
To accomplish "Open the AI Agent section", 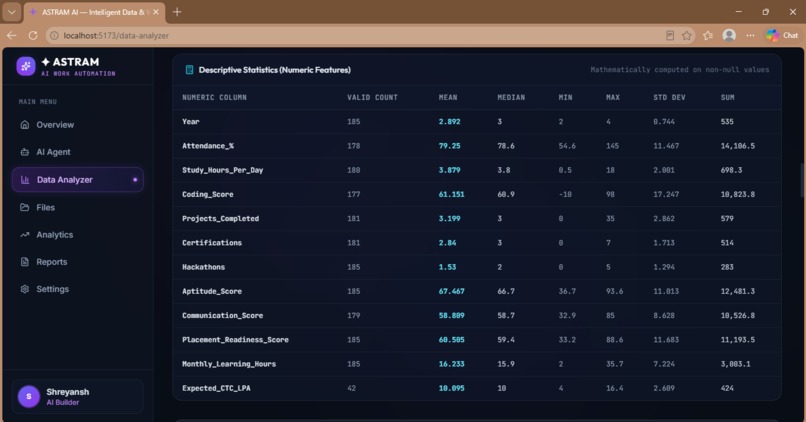I will coord(78,152).
